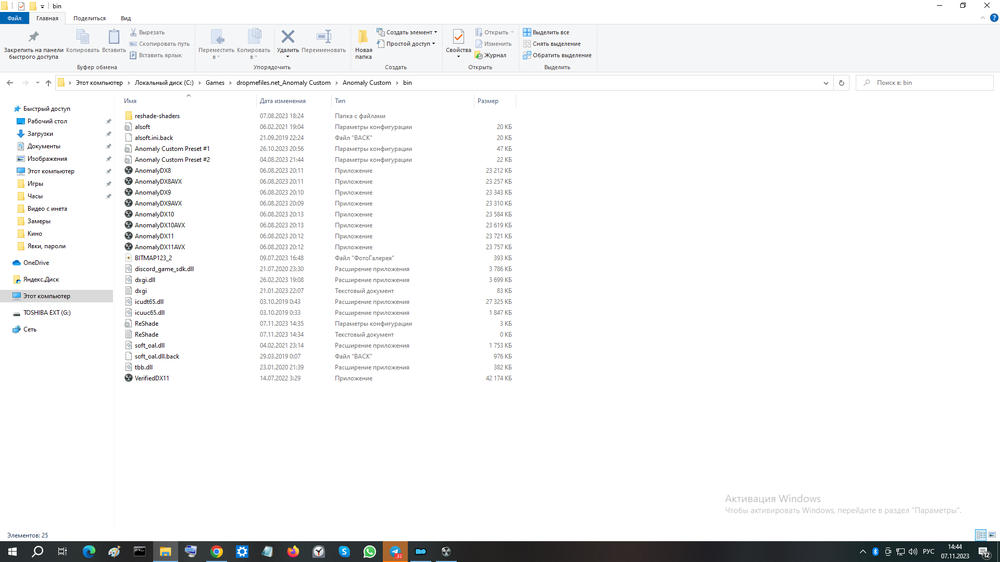Click the Up arrow navigation button
The height and width of the screenshot is (562, 1000).
pos(48,83)
